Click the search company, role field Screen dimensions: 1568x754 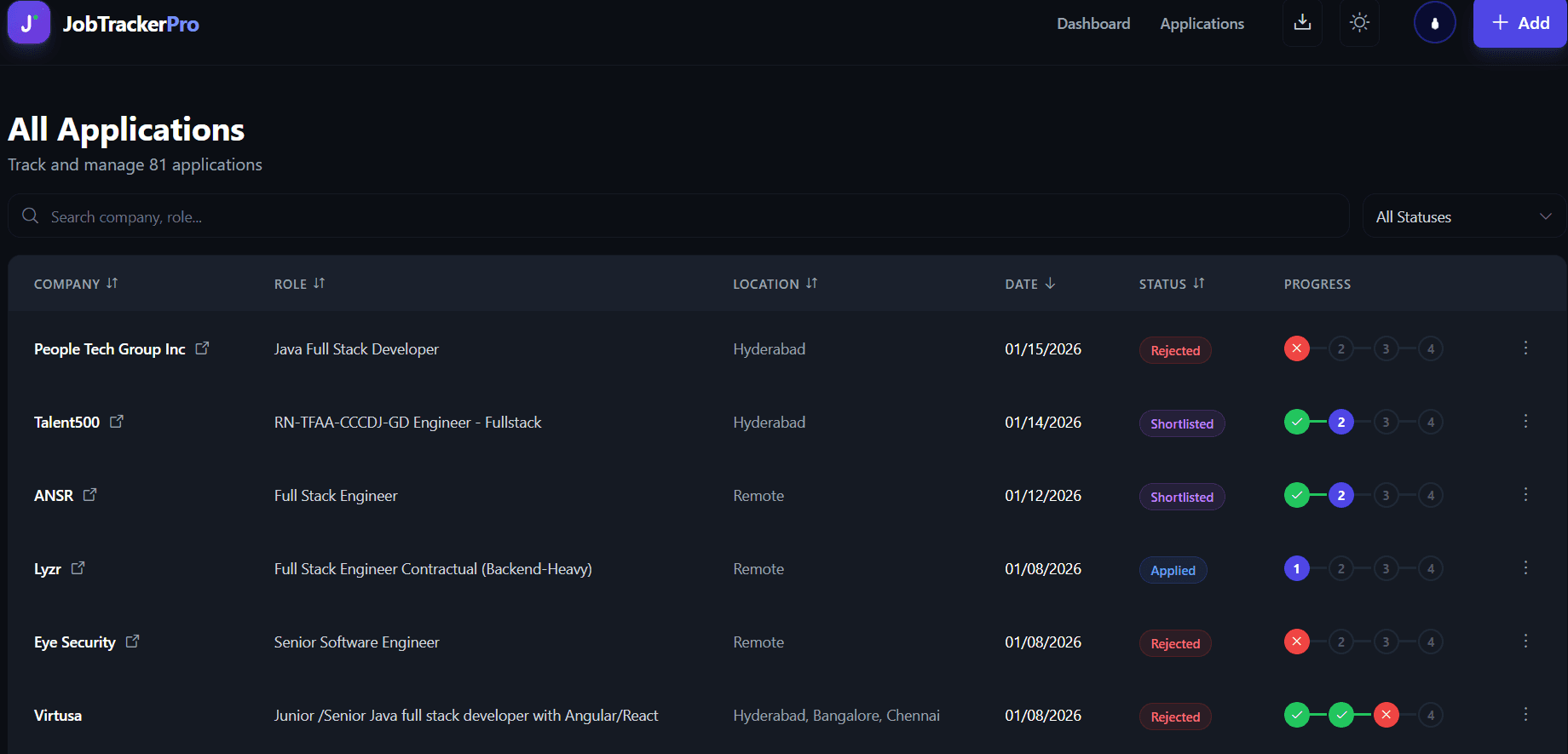click(682, 216)
